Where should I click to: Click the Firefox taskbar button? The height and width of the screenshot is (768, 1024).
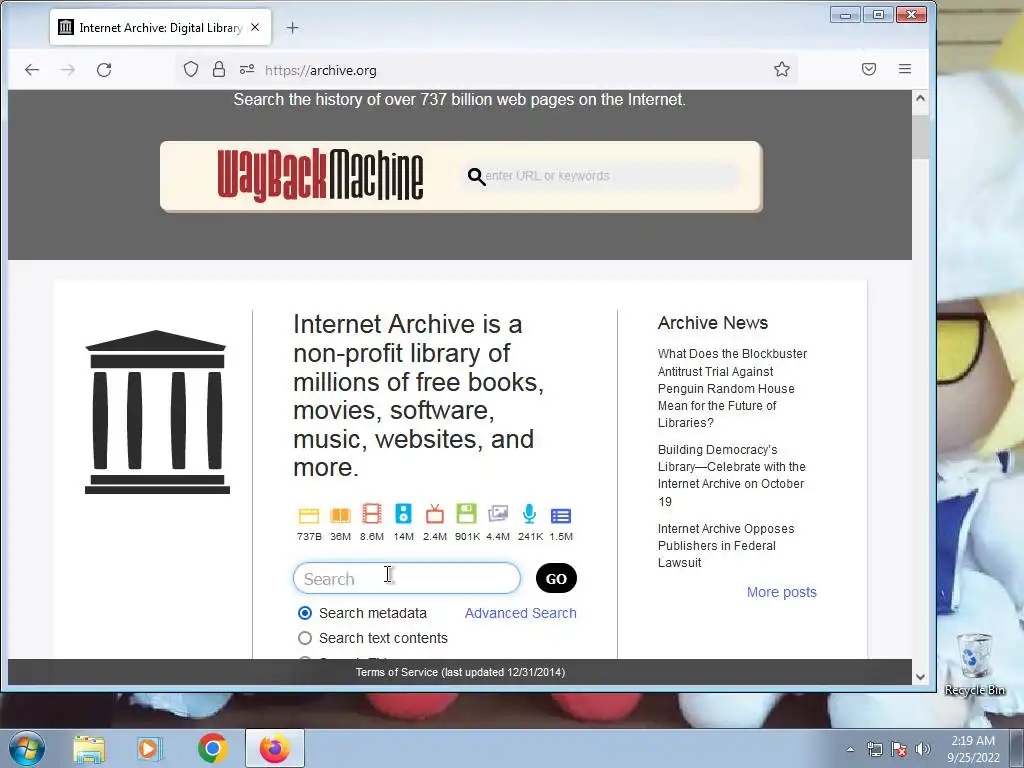point(275,748)
